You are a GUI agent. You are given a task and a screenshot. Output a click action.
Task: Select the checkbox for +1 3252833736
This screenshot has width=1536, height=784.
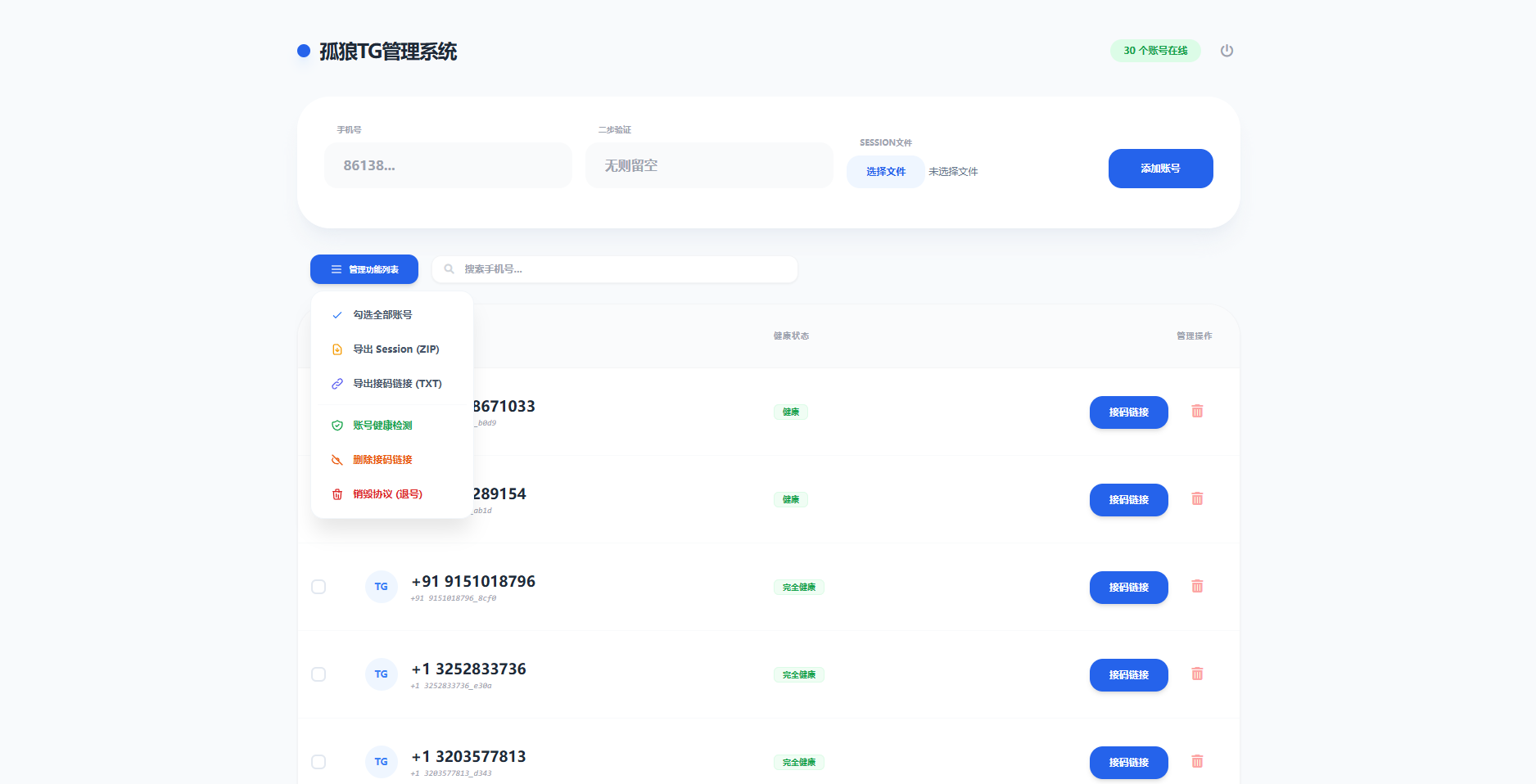click(318, 674)
